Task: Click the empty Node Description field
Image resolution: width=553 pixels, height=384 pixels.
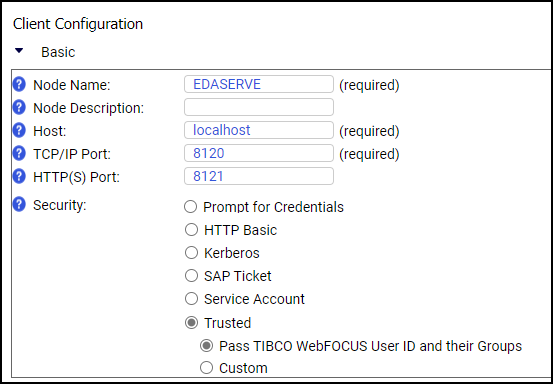Action: (x=259, y=107)
